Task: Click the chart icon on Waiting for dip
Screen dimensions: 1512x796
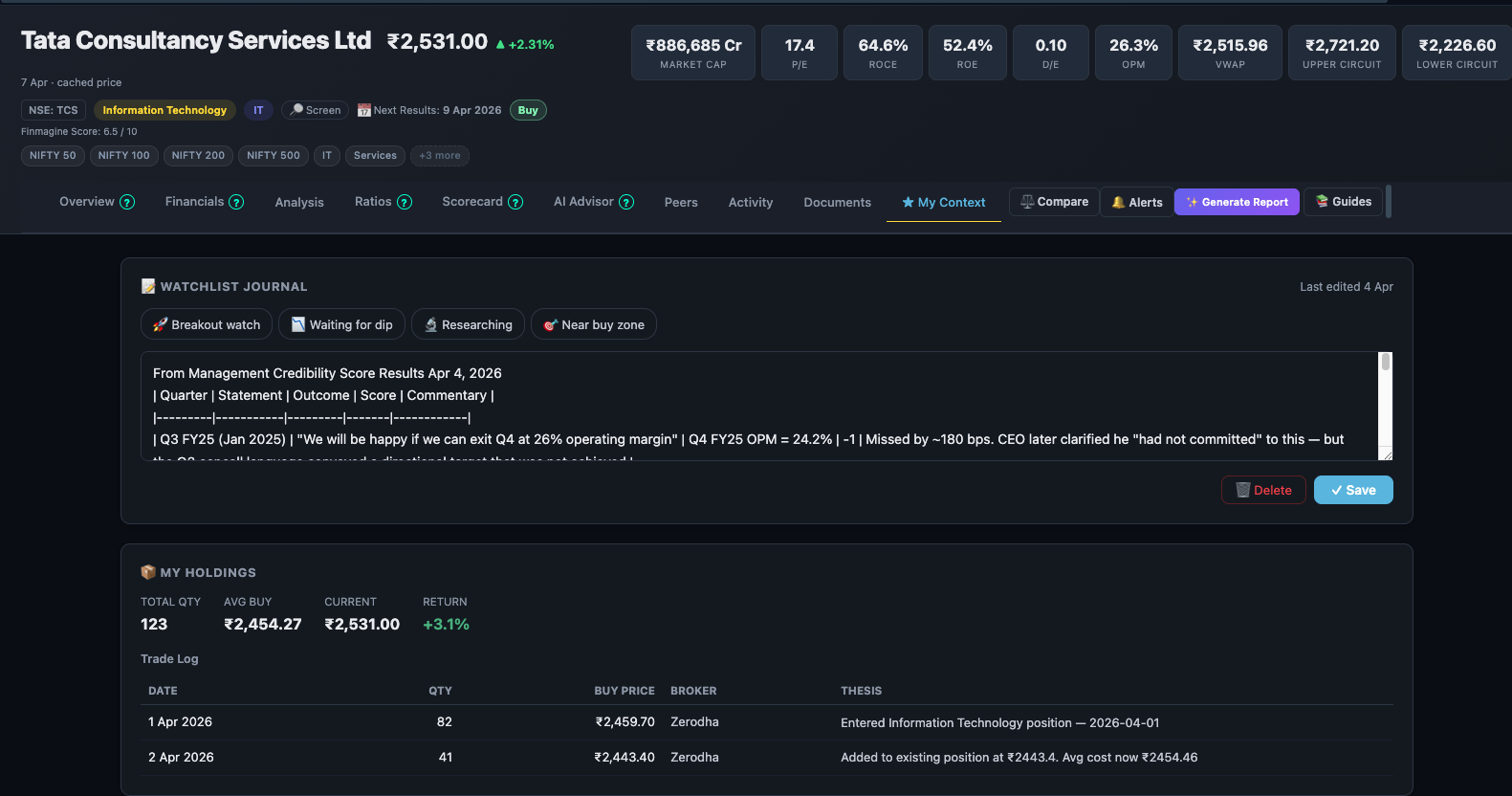Action: [x=298, y=324]
